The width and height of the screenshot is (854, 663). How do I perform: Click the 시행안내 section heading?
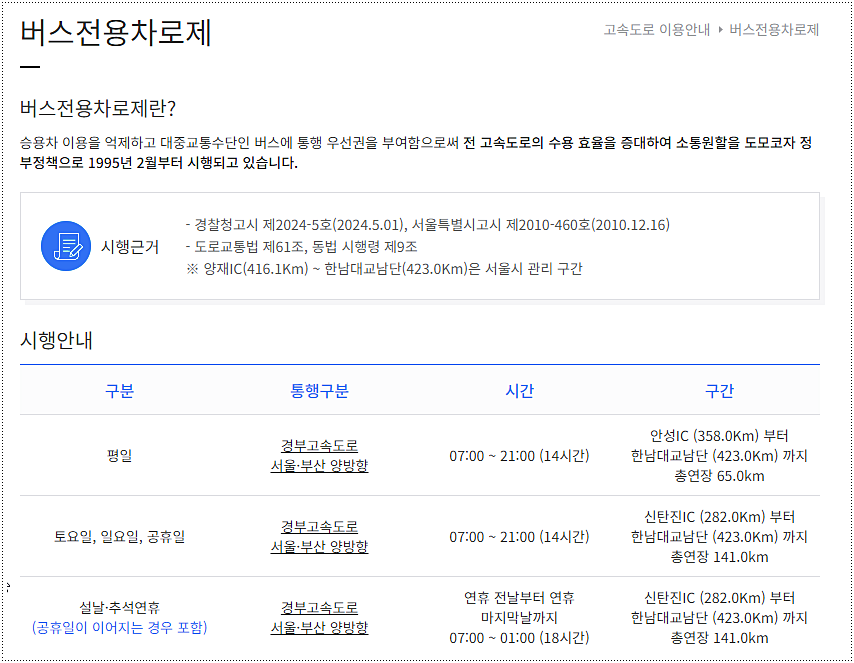click(56, 340)
